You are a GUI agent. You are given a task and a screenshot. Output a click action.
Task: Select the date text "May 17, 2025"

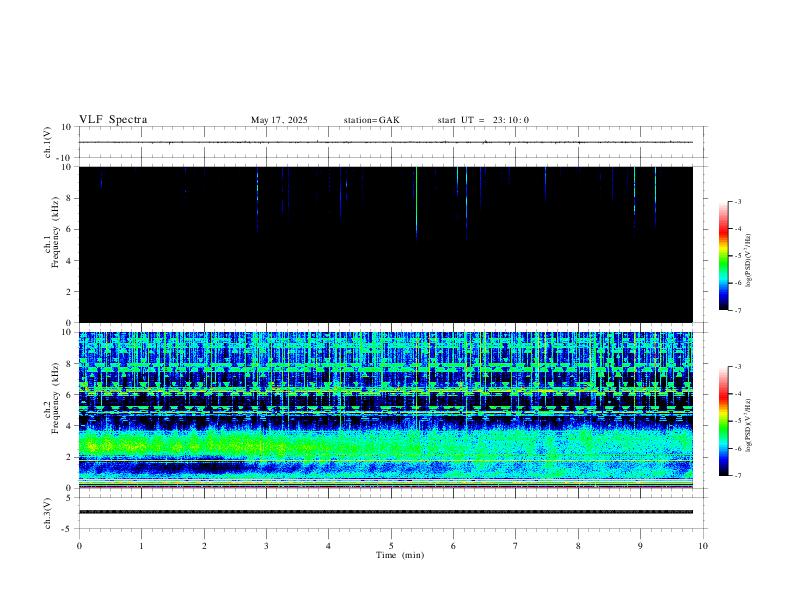pyautogui.click(x=279, y=120)
